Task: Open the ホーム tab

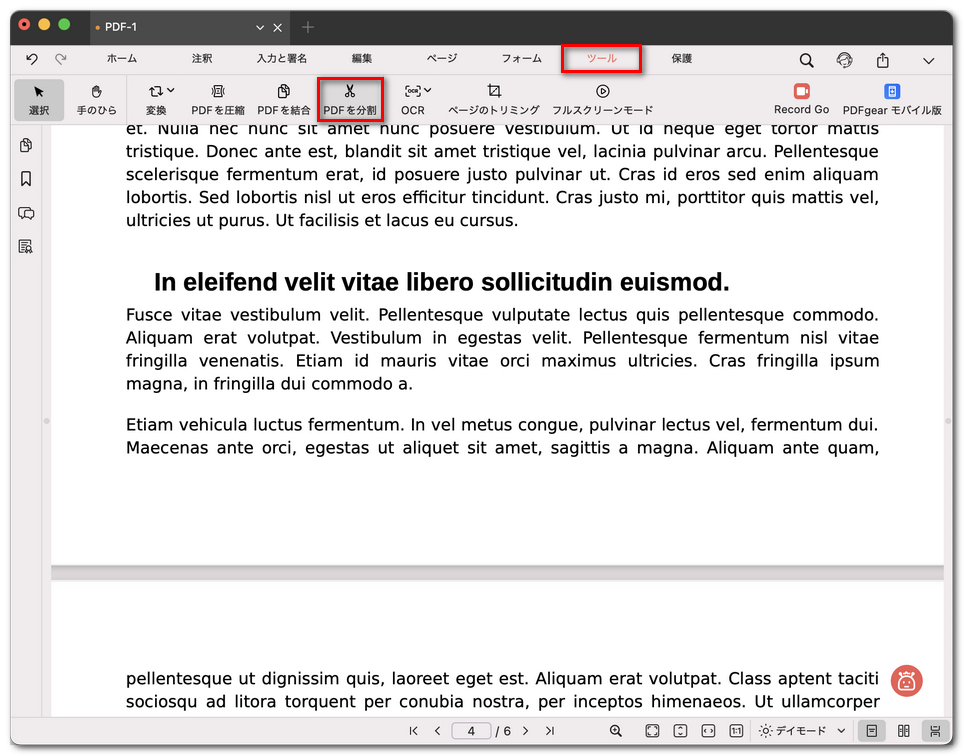Action: pos(122,58)
